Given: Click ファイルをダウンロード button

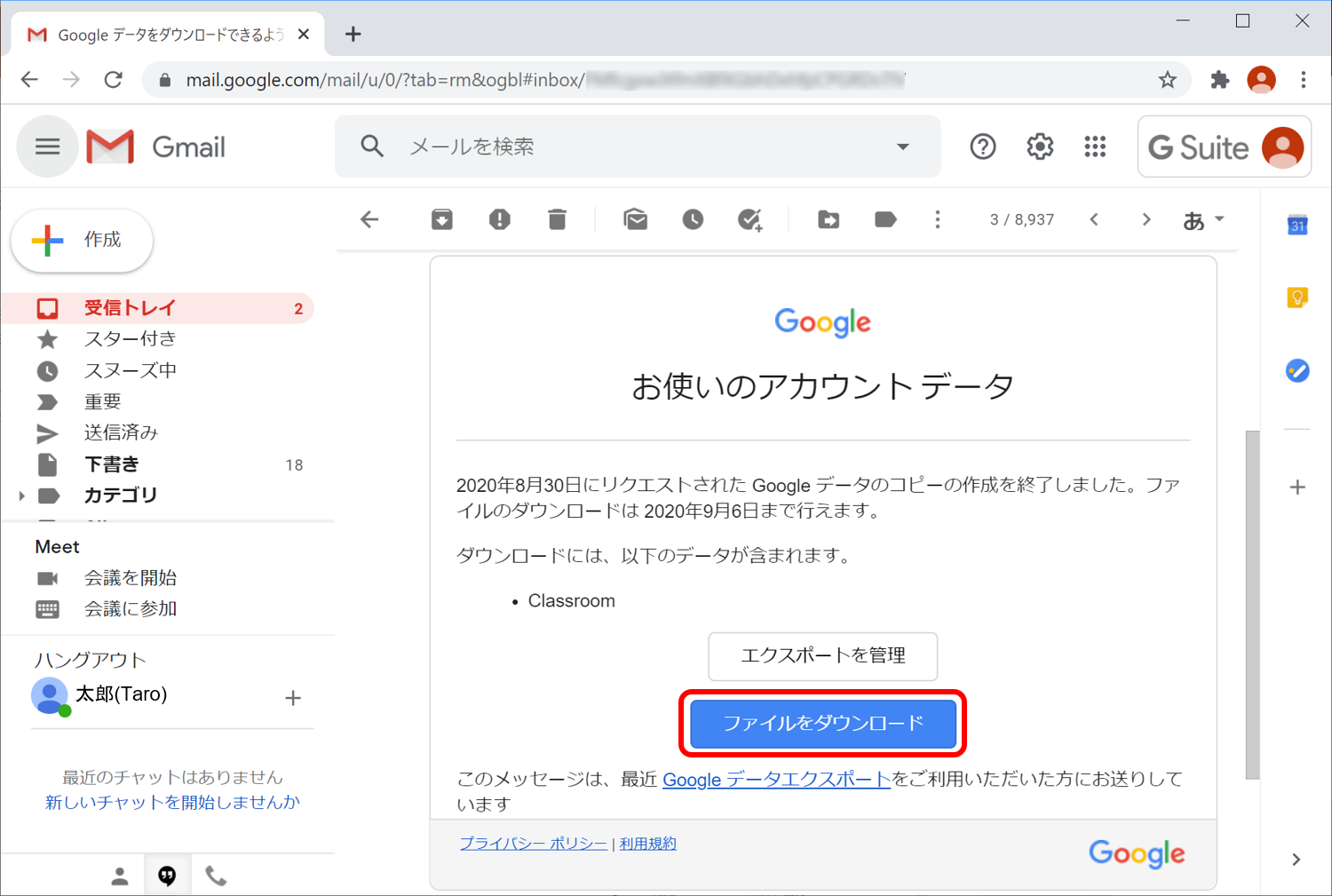Looking at the screenshot, I should (x=823, y=724).
